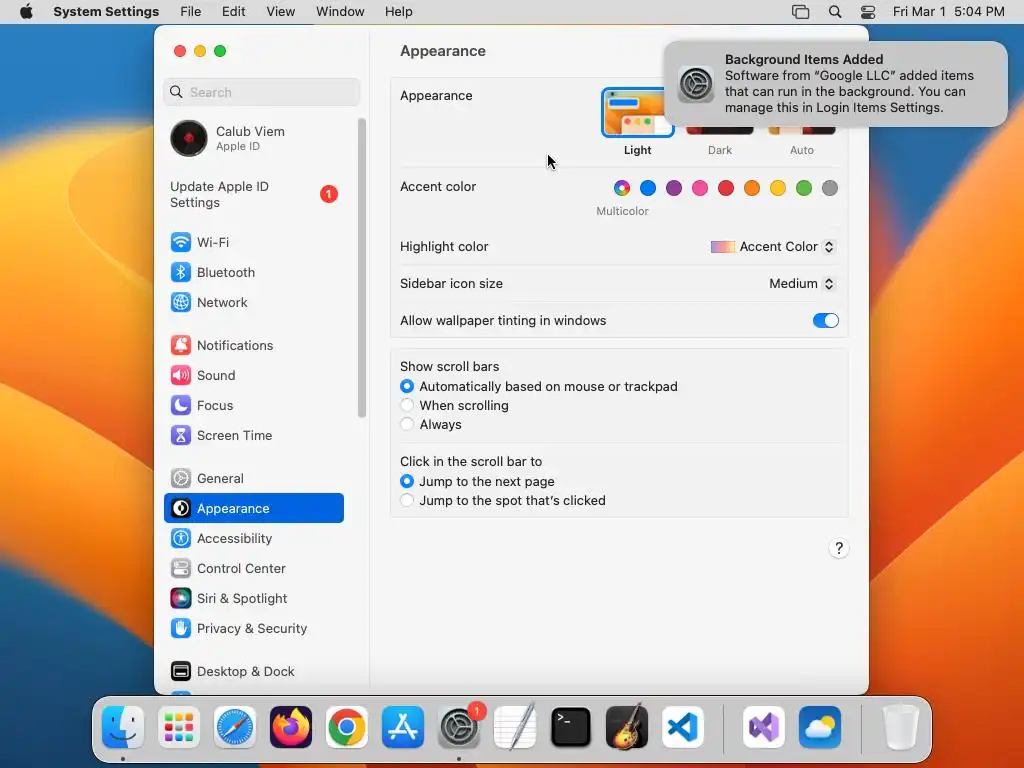Launch Visual Studio Code from the Dock
The height and width of the screenshot is (768, 1024).
point(682,727)
